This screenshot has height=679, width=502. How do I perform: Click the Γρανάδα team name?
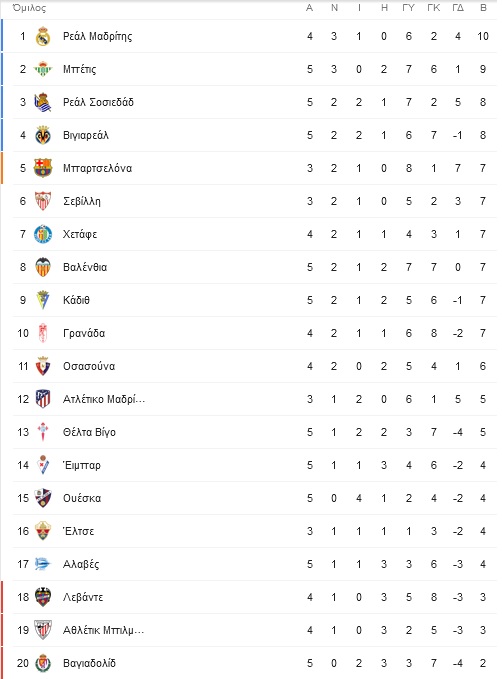(x=84, y=333)
